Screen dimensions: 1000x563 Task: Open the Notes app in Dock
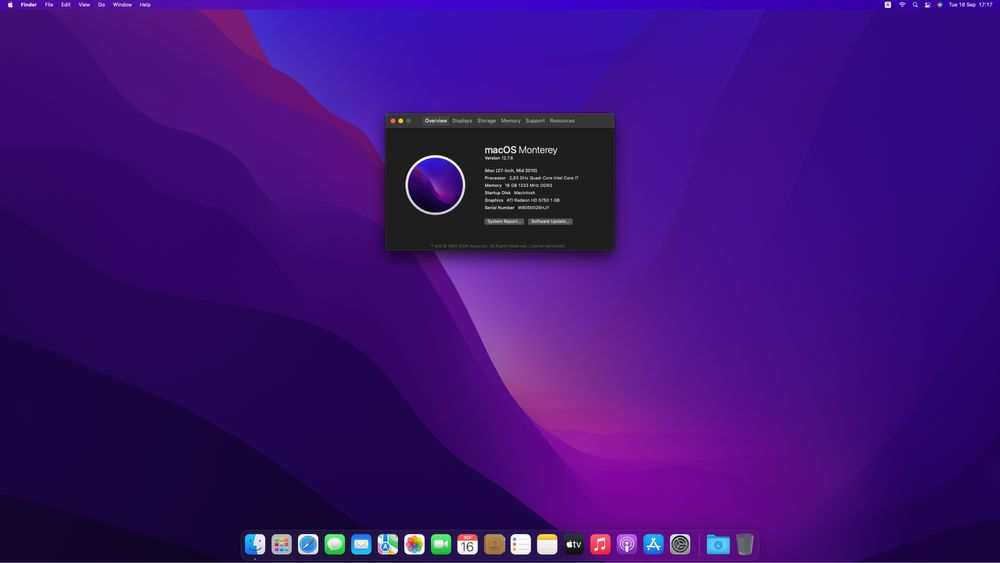tap(547, 544)
